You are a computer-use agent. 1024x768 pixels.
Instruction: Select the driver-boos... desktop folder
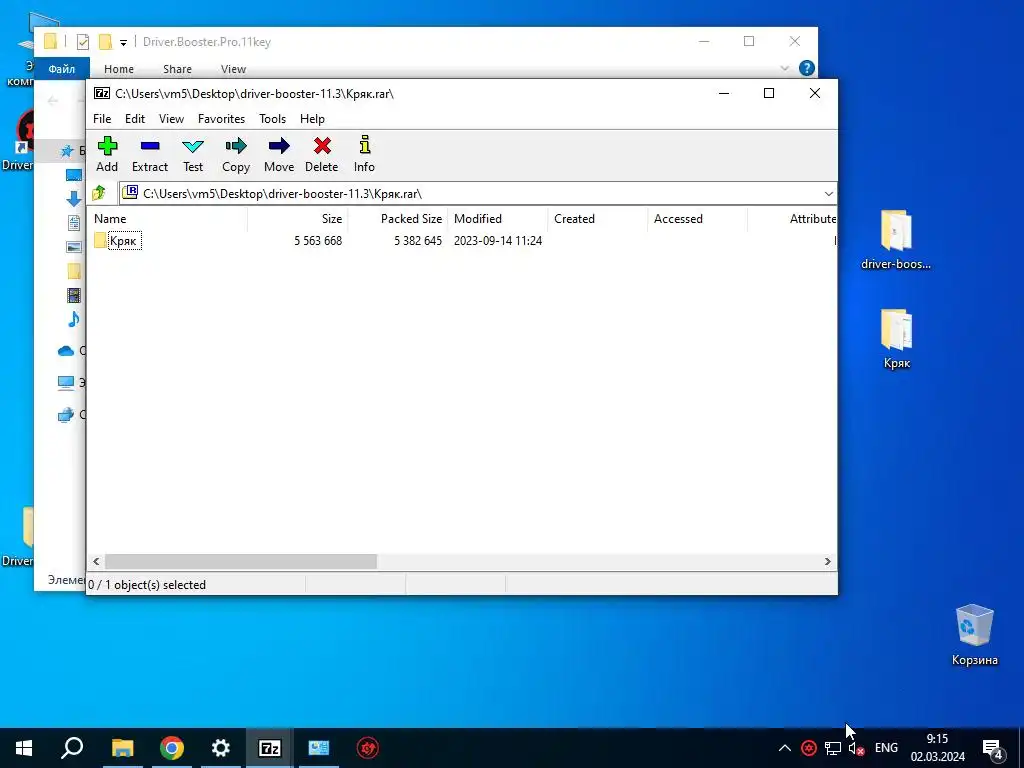point(896,240)
